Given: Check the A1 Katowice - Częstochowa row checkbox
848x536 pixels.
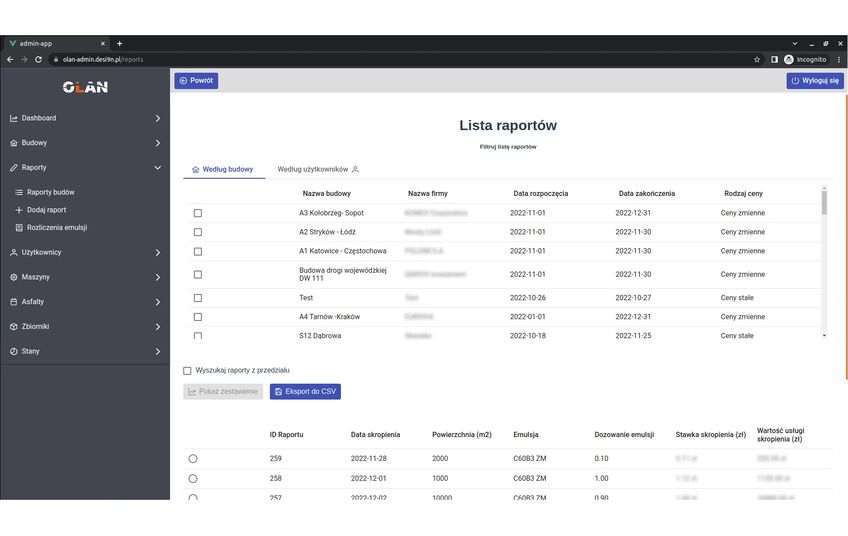Looking at the screenshot, I should pyautogui.click(x=198, y=252).
